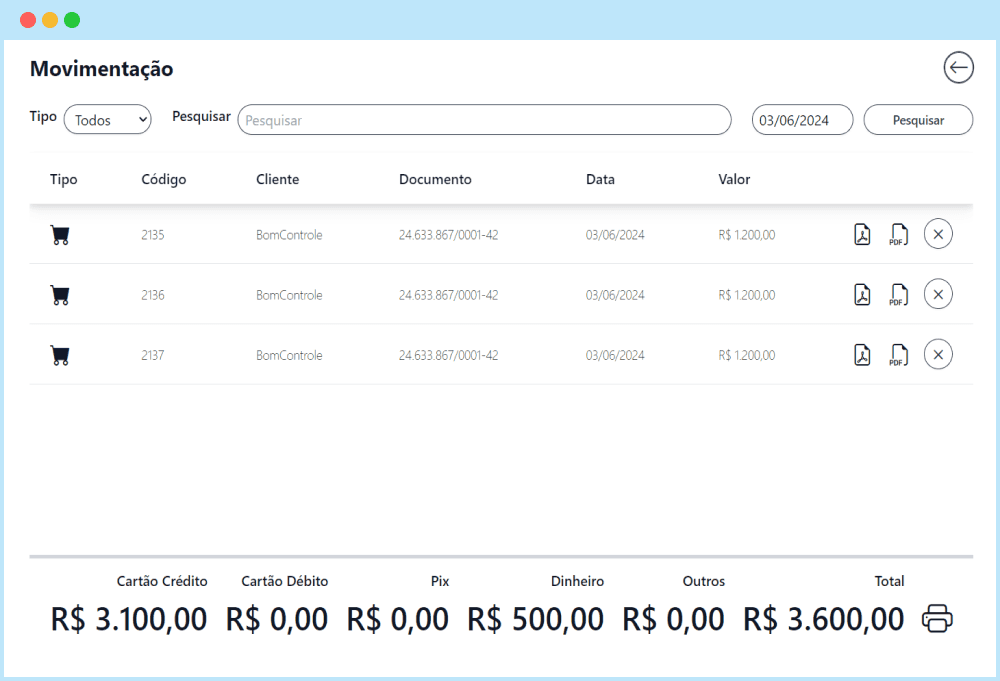Open PDF file icon for code 2135
1000x681 pixels.
899,235
